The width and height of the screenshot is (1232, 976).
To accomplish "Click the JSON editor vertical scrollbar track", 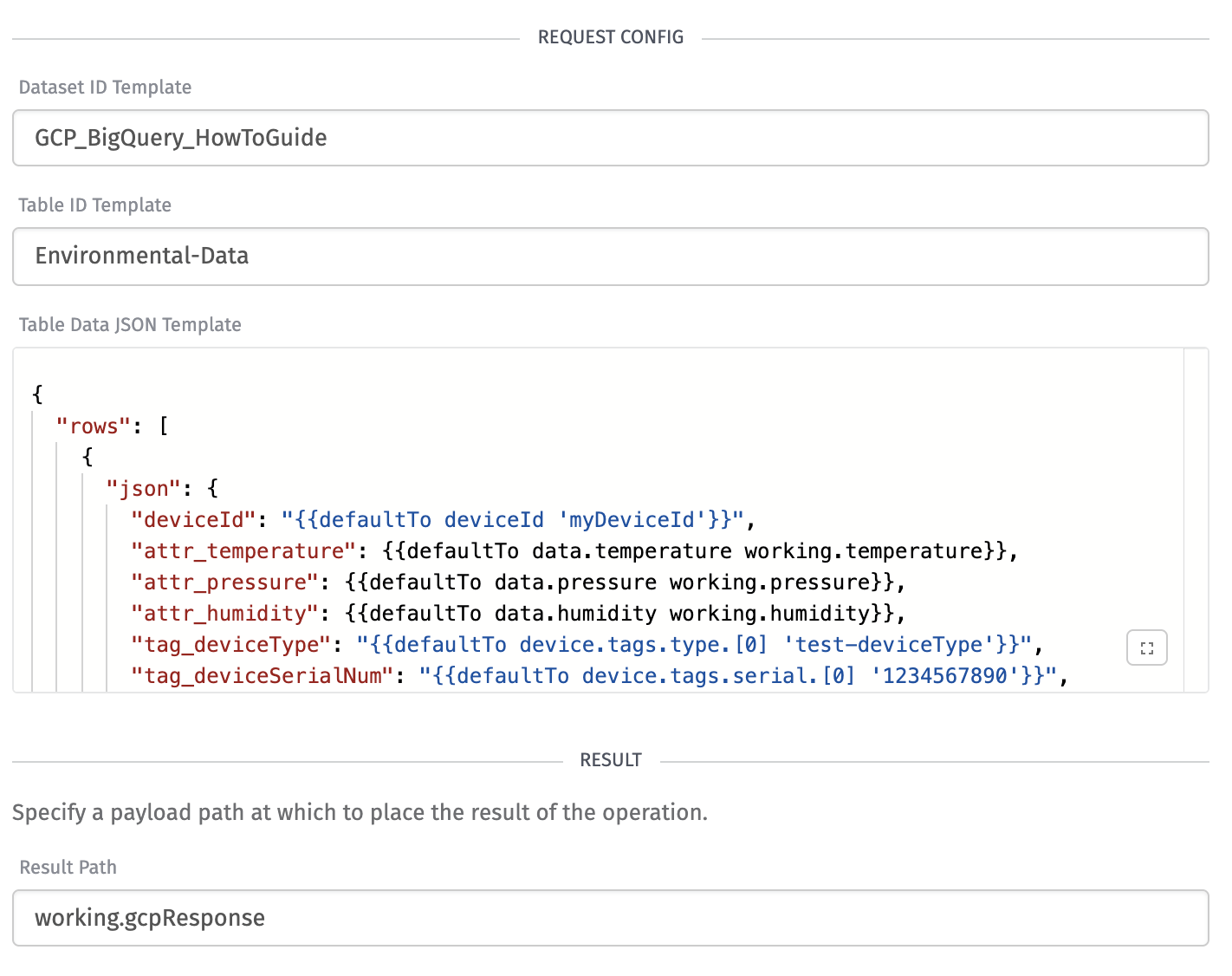I will coord(1196,520).
